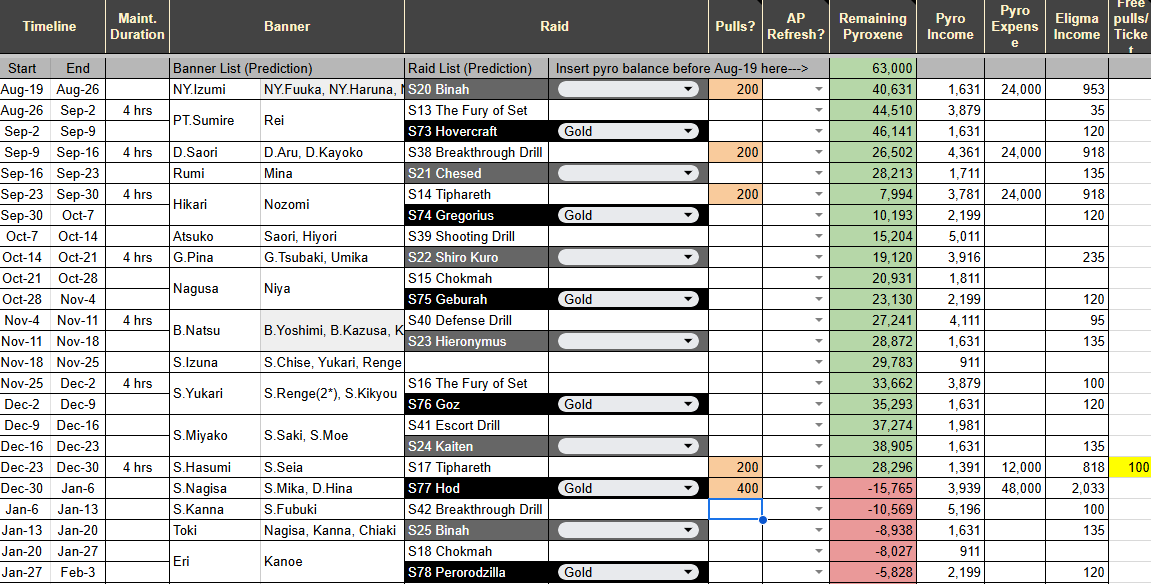Screen dimensions: 1151x584
Task: Open the AP Refresh arrow for S14 Tiphareth
Action: (x=818, y=194)
